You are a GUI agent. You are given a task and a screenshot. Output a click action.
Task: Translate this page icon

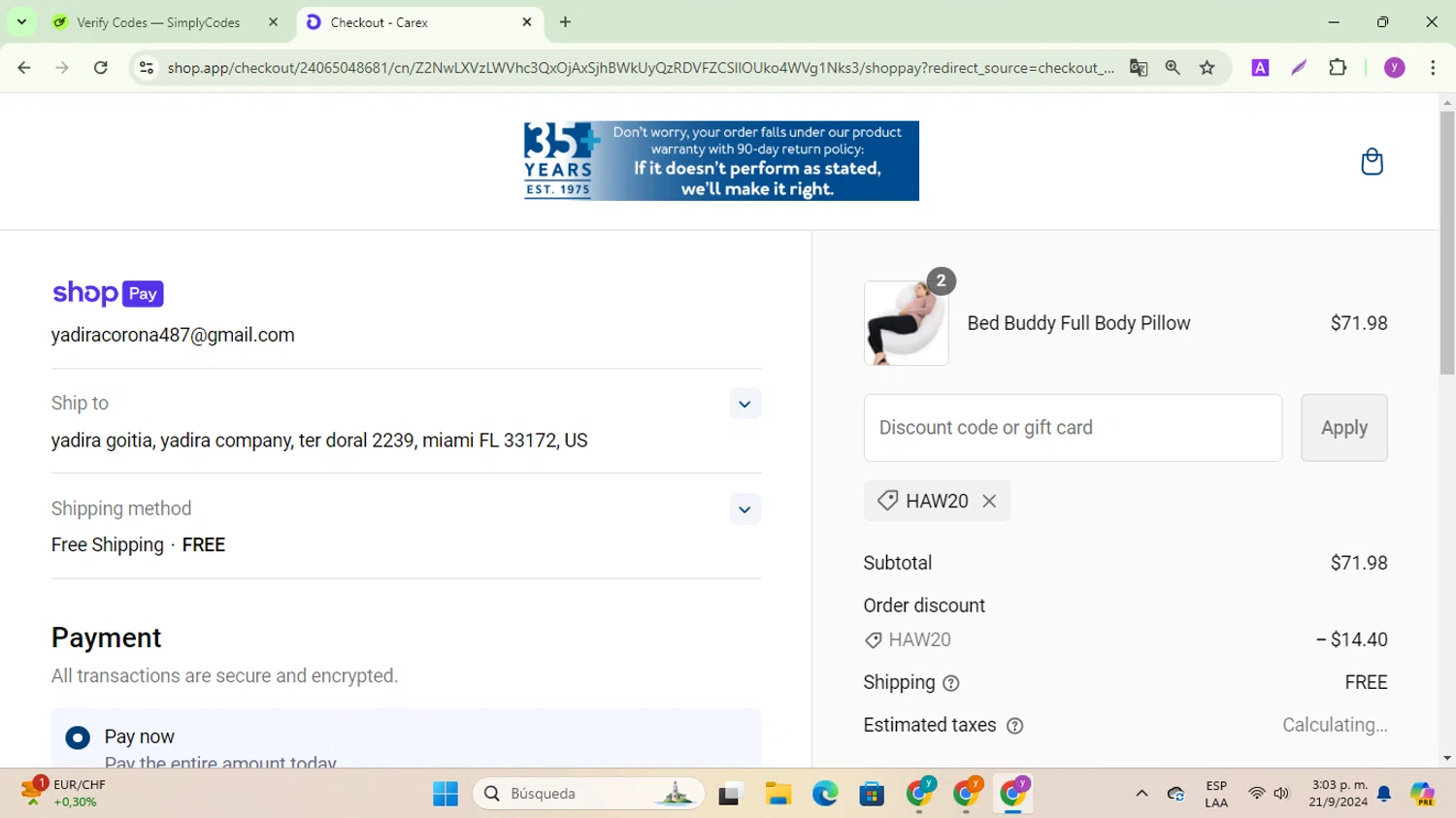pos(1139,68)
